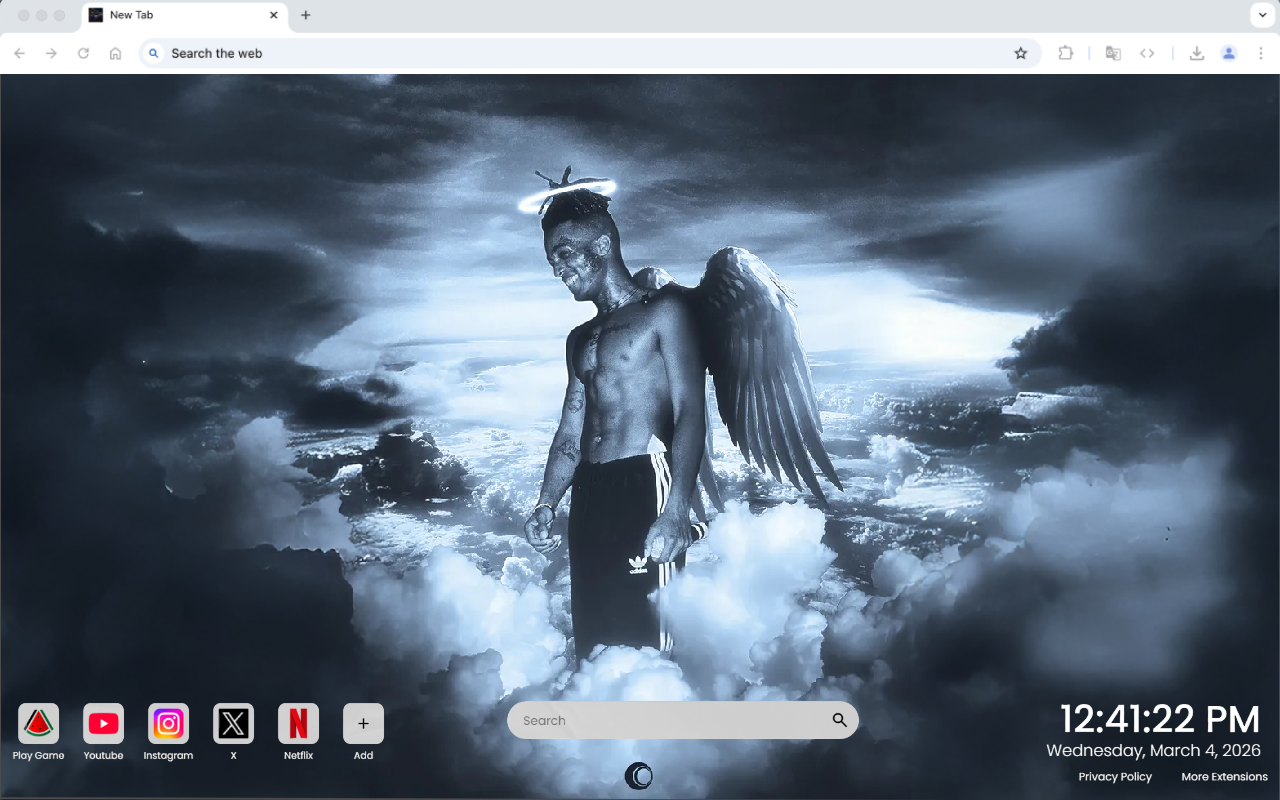Open the code brackets extension icon

click(1147, 53)
